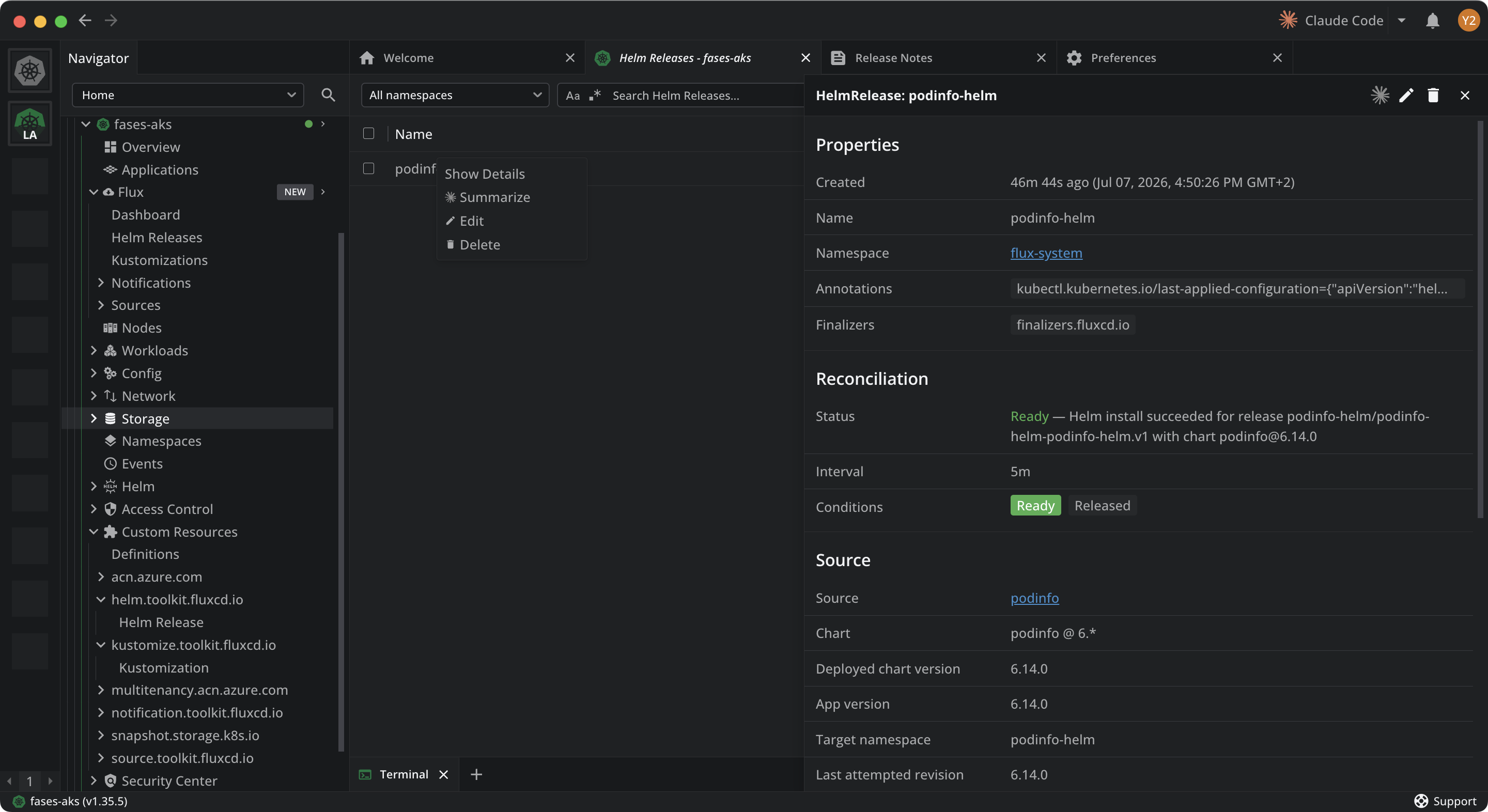Open the Kubernetes catalog helm icon in sidebar
This screenshot has width=1488, height=812.
29,71
